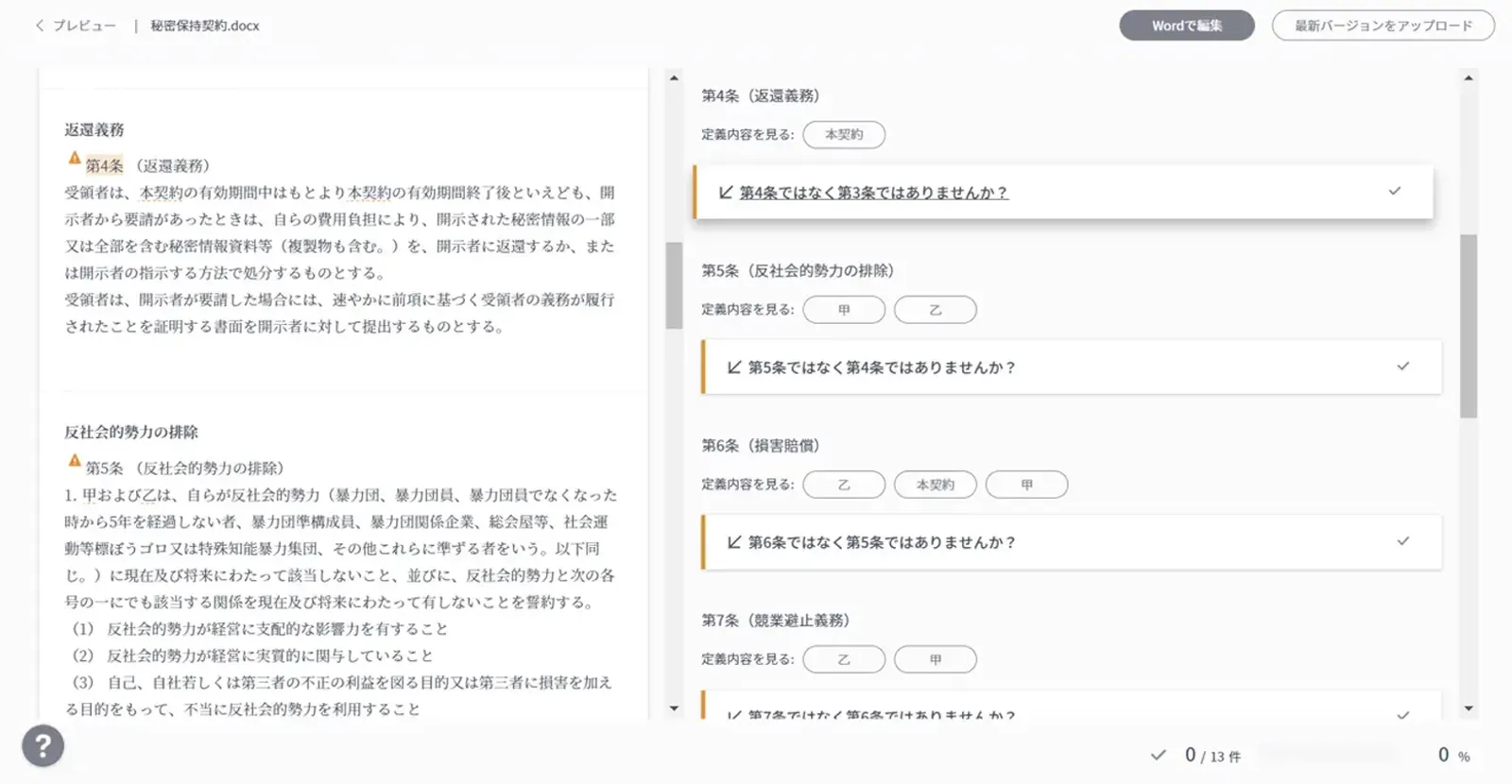Open the help question mark button
The height and width of the screenshot is (784, 1512).
pos(43,745)
